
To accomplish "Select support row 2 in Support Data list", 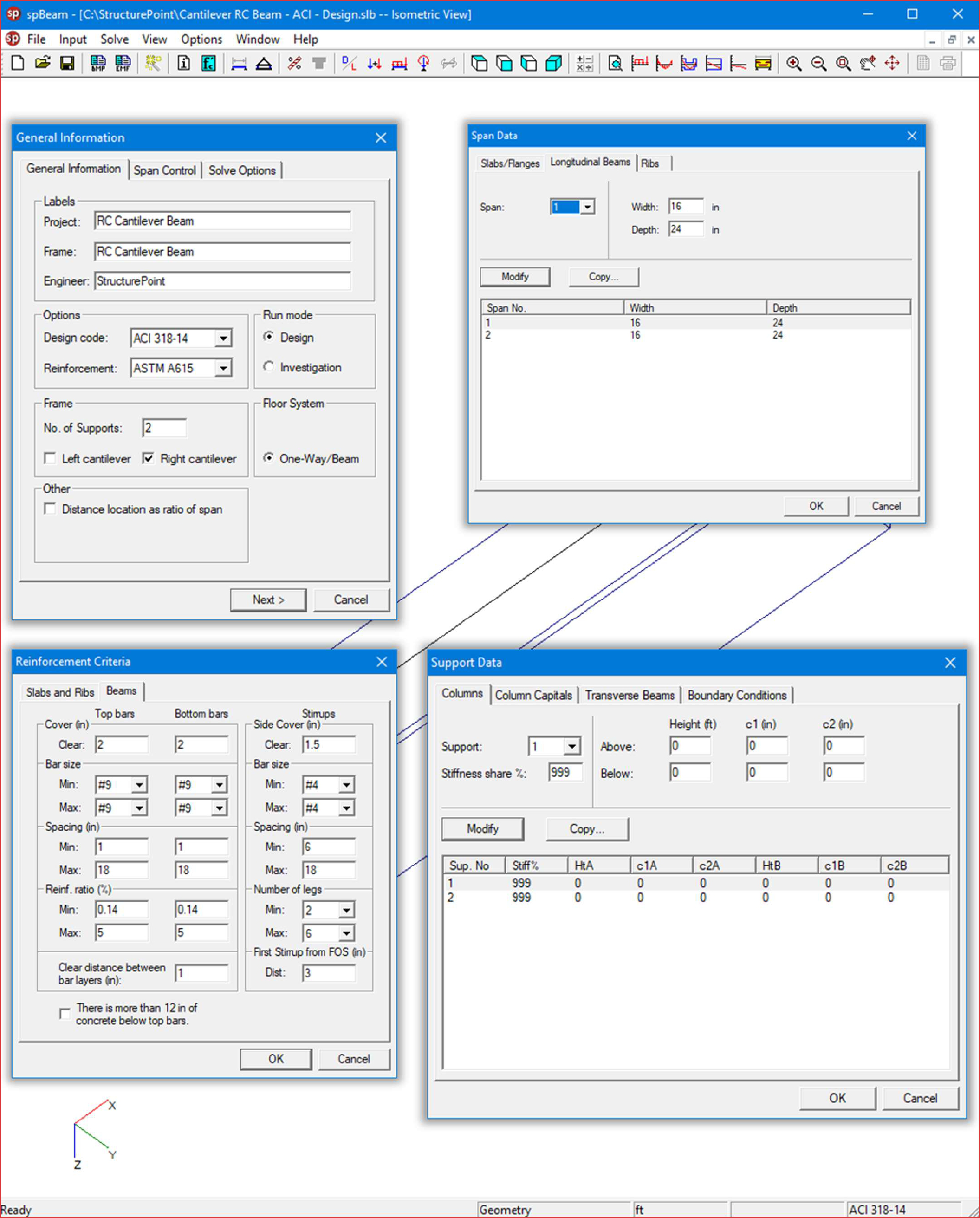I will pos(695,898).
